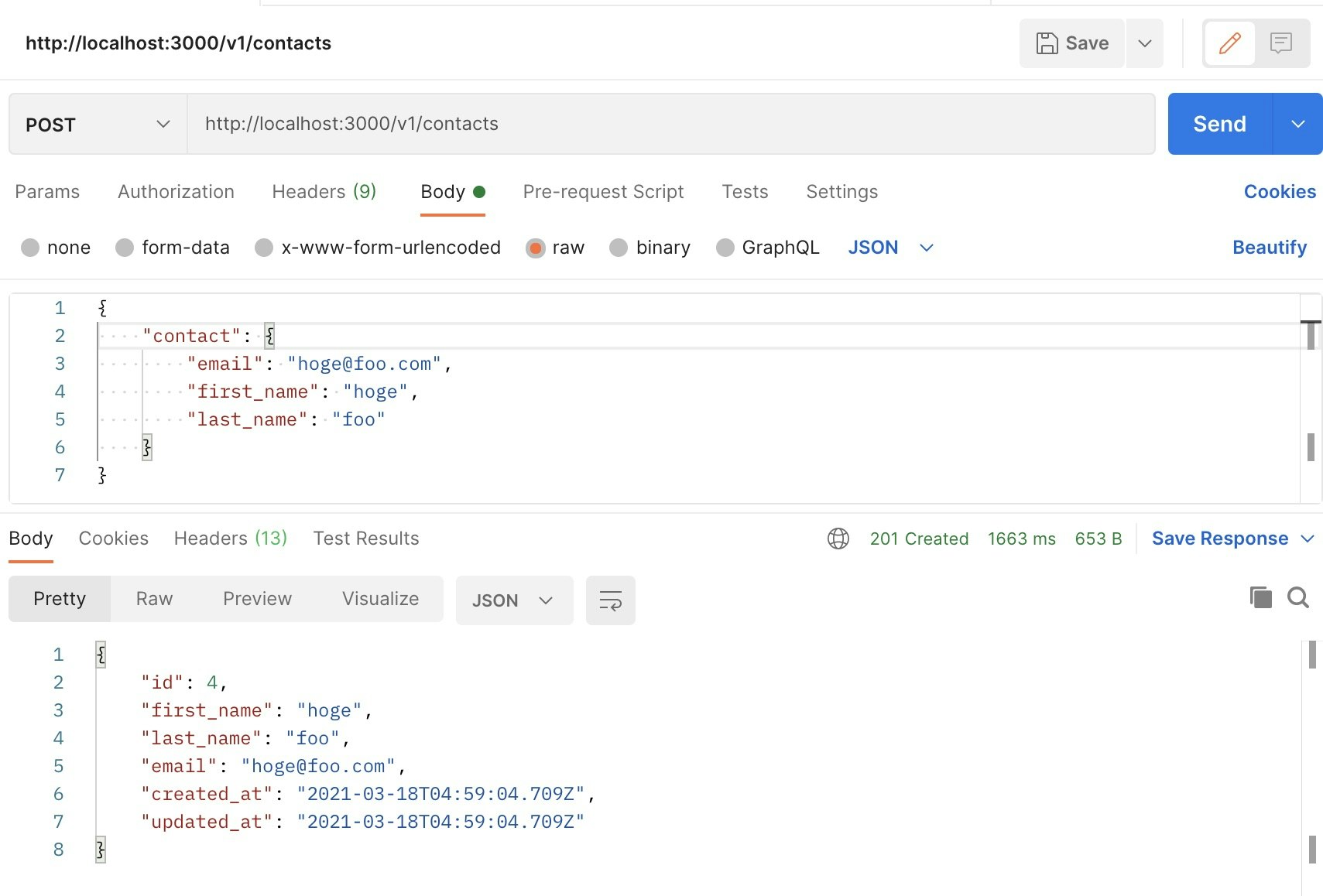
Task: Select the none body type
Action: click(31, 248)
